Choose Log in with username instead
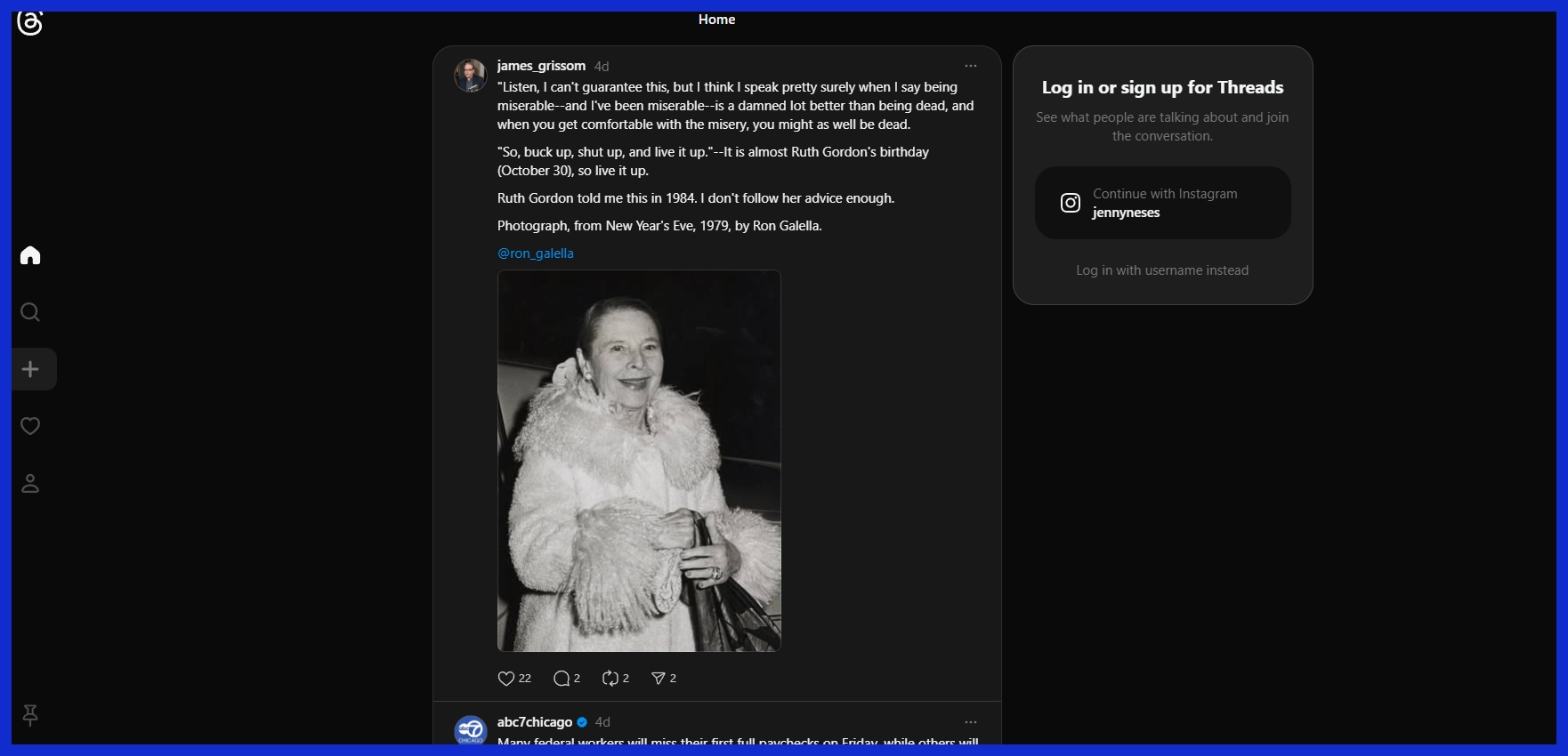This screenshot has width=1568, height=756. pyautogui.click(x=1162, y=270)
